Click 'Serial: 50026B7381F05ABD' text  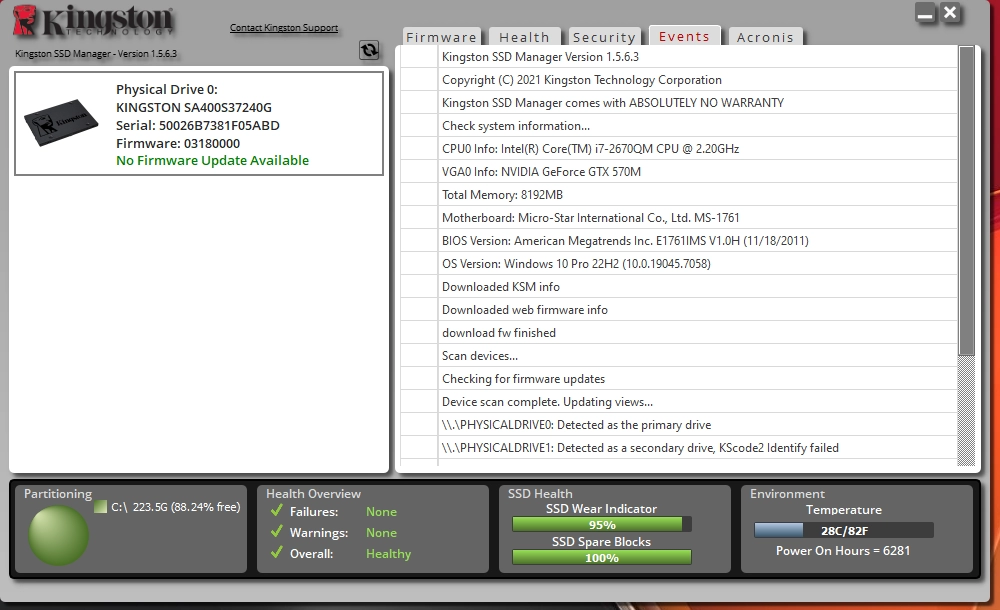[x=198, y=125]
